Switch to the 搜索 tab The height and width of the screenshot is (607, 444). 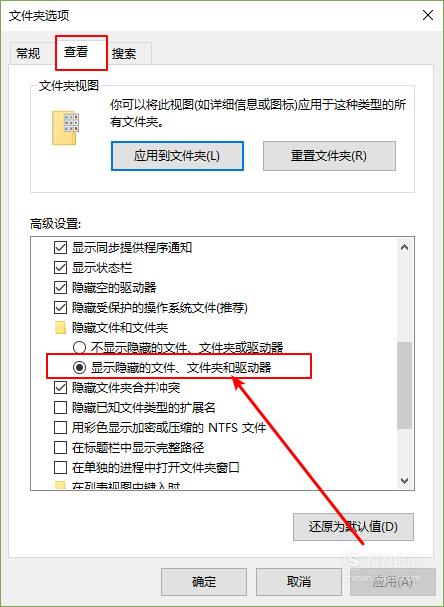coord(124,53)
